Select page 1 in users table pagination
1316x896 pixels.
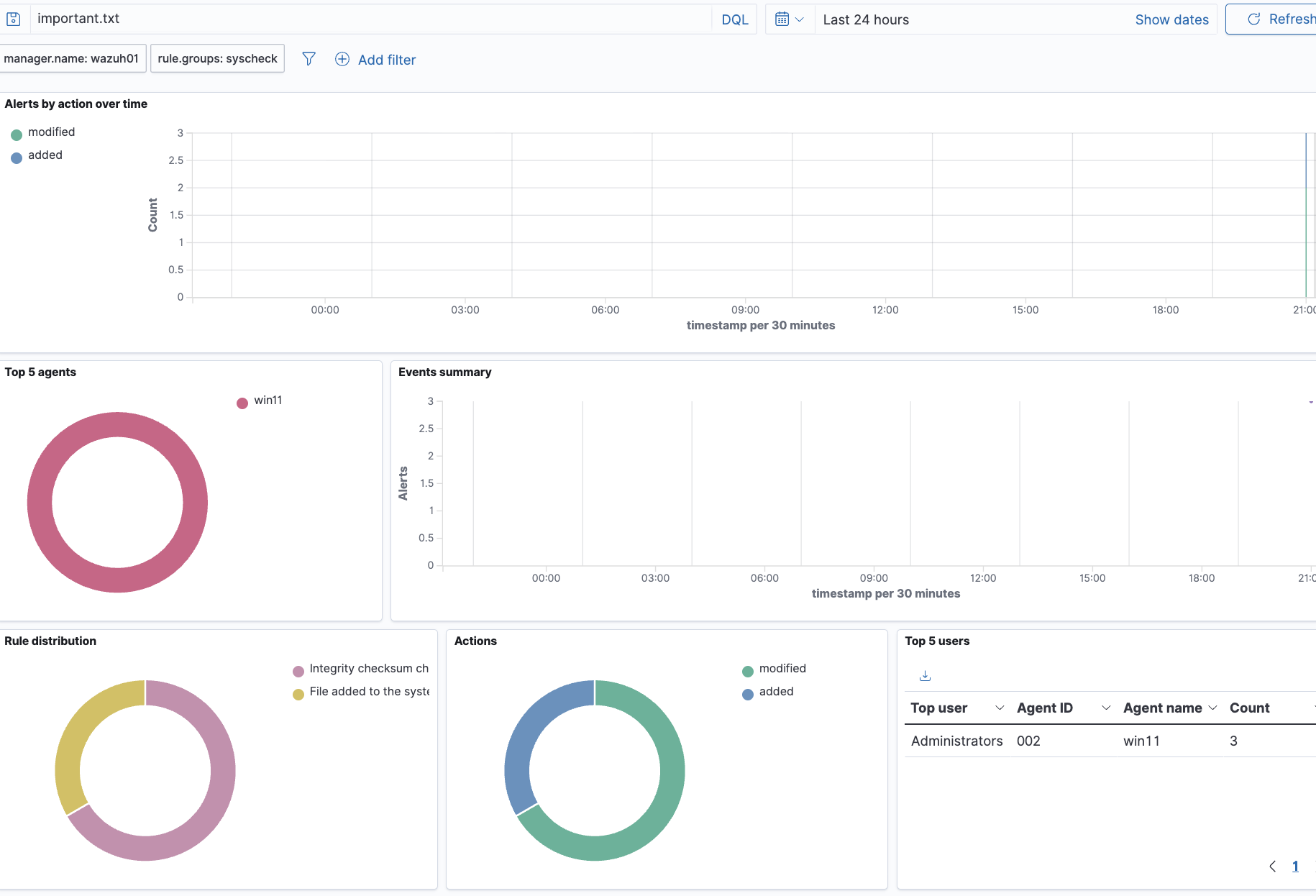click(1295, 867)
